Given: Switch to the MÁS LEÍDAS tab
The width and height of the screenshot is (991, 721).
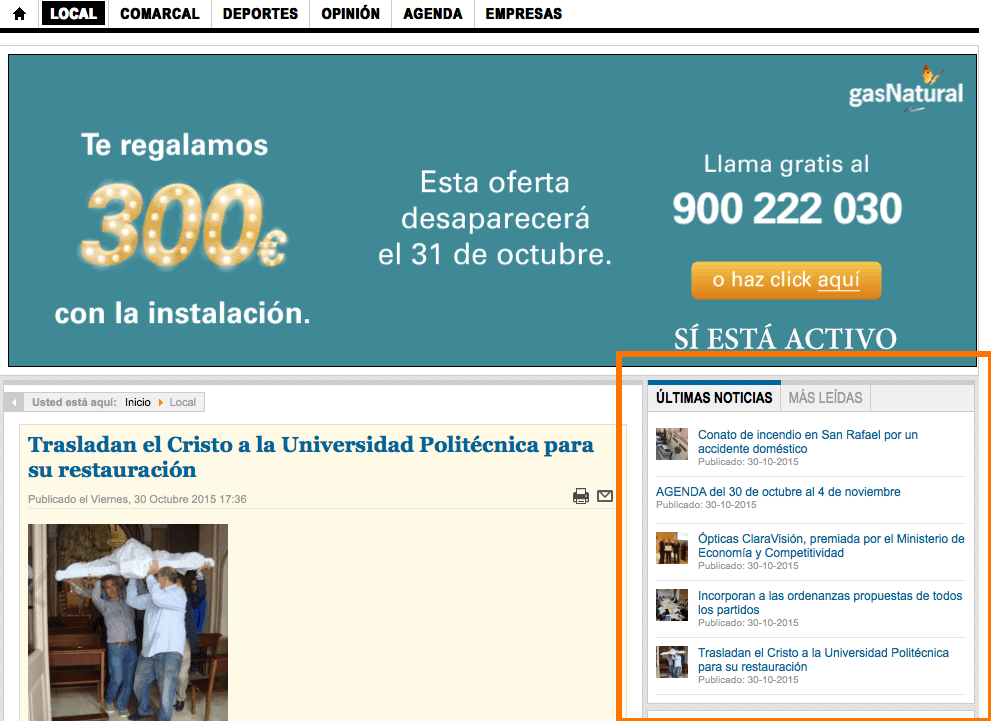Looking at the screenshot, I should click(x=825, y=397).
